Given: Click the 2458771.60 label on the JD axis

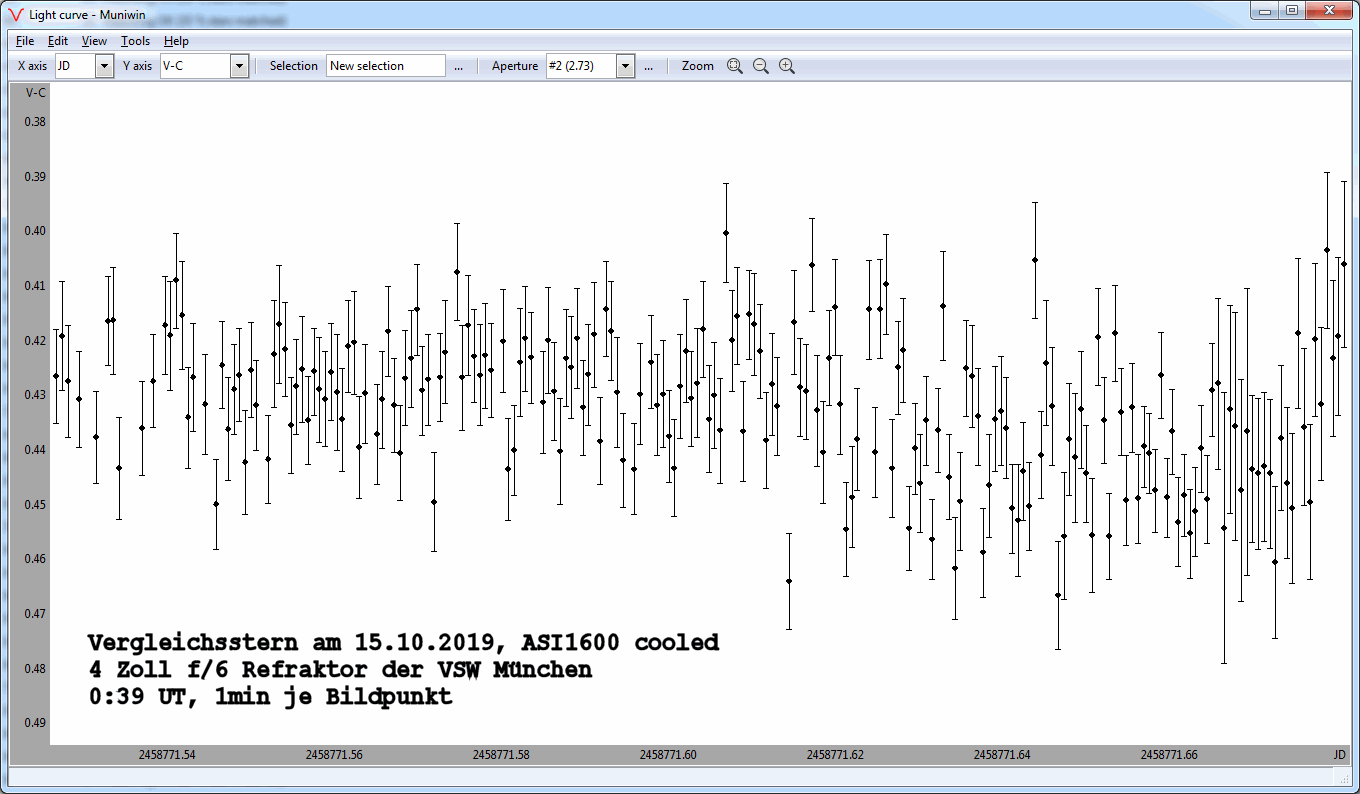Looking at the screenshot, I should 668,755.
